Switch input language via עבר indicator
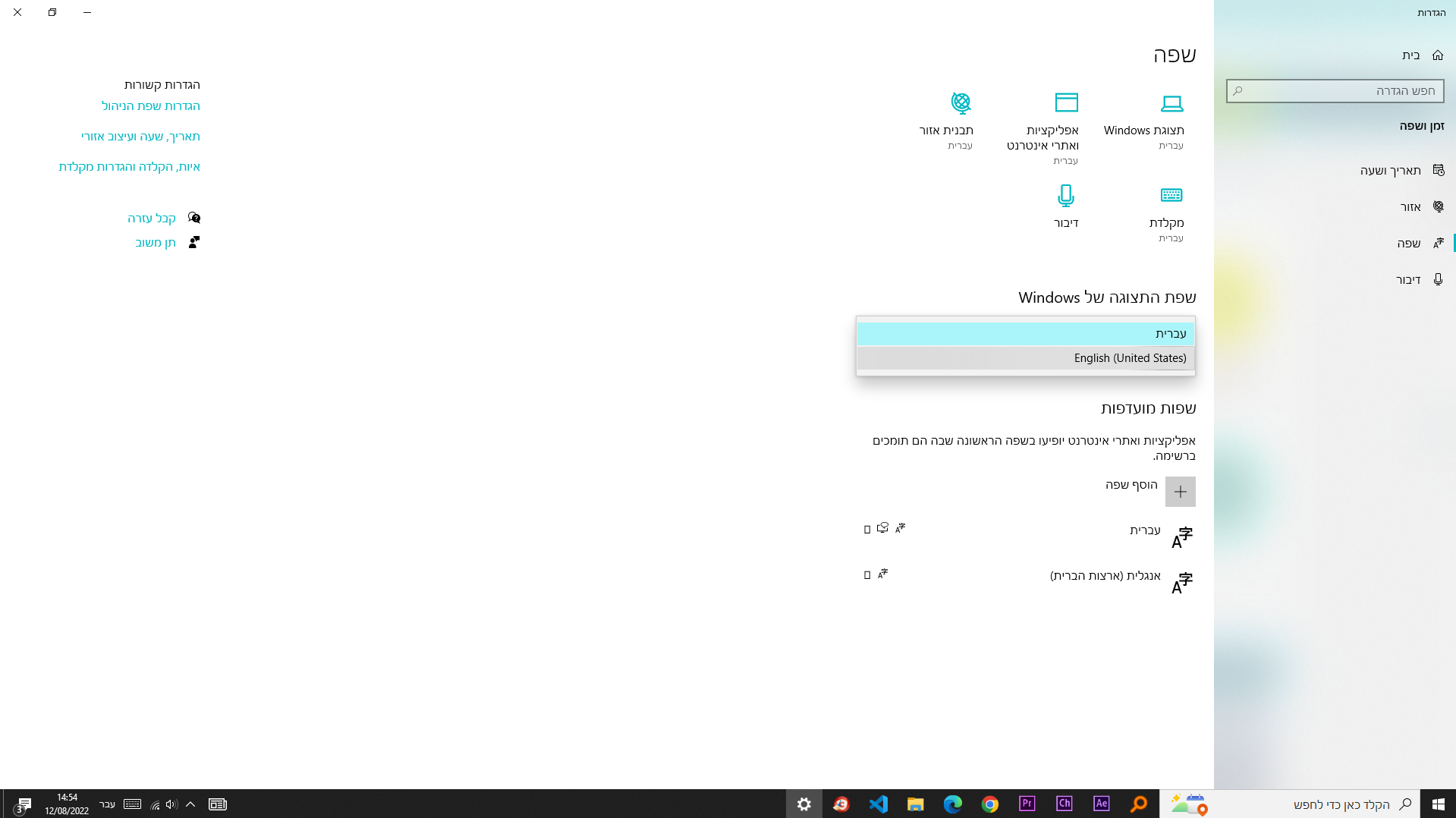The height and width of the screenshot is (818, 1456). (x=108, y=804)
